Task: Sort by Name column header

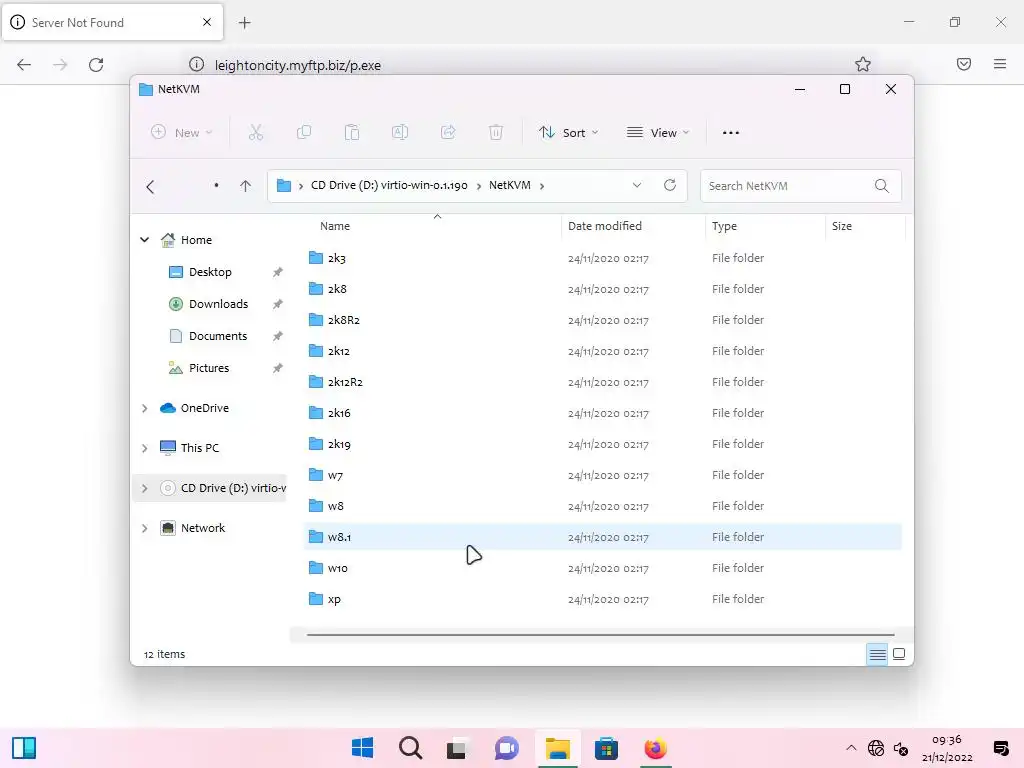Action: tap(335, 226)
